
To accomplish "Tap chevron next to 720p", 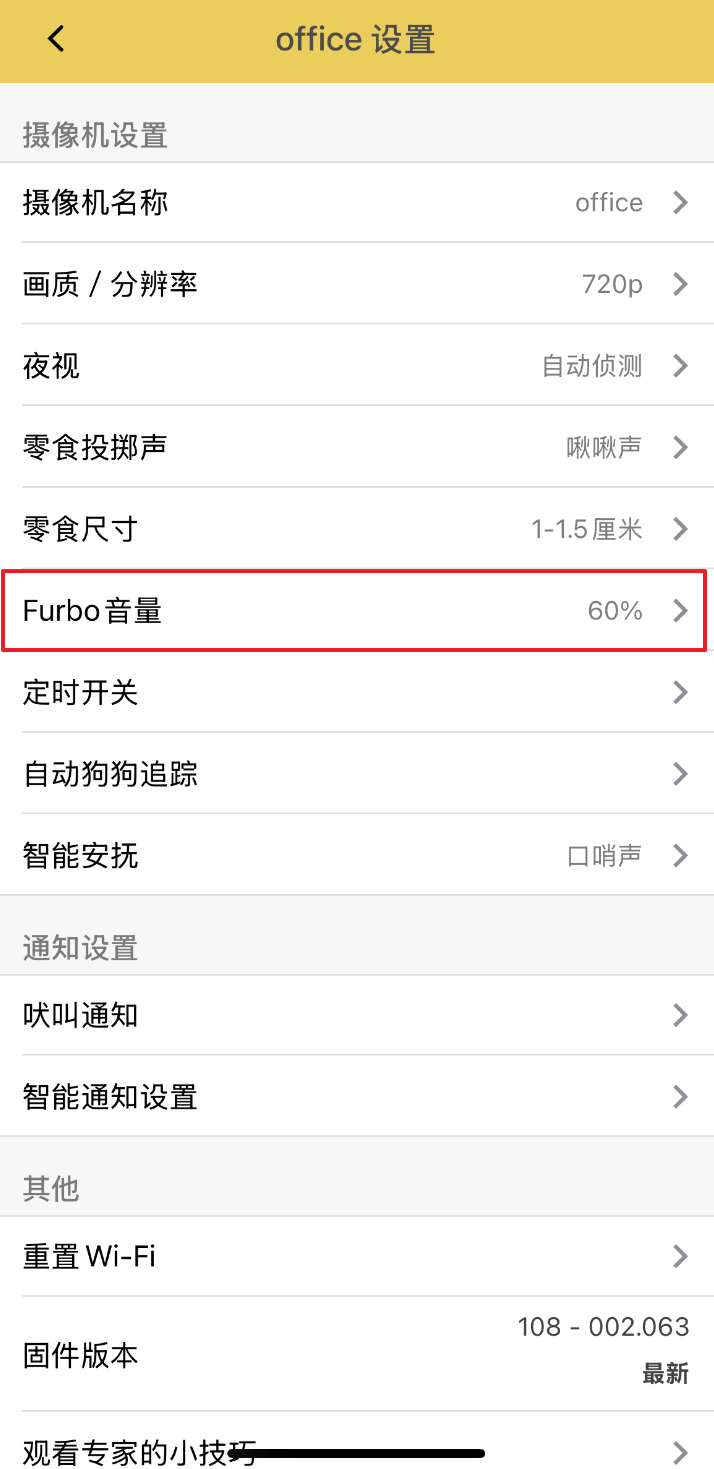I will tap(680, 285).
